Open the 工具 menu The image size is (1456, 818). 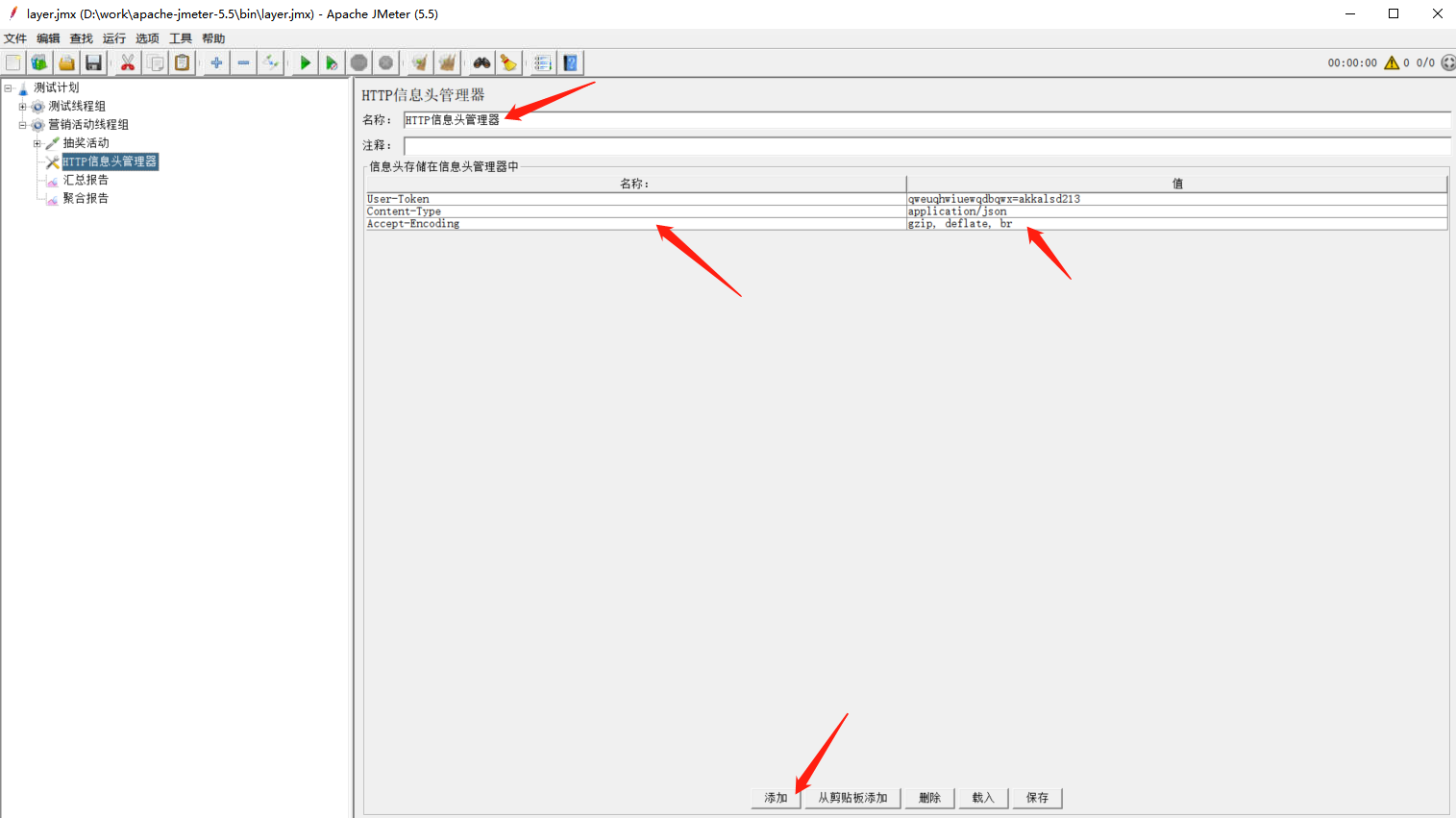[x=181, y=38]
